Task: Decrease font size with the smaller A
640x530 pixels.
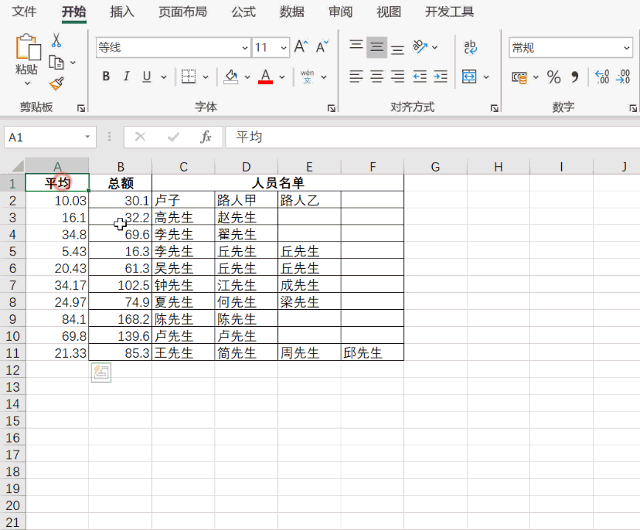Action: tap(322, 47)
